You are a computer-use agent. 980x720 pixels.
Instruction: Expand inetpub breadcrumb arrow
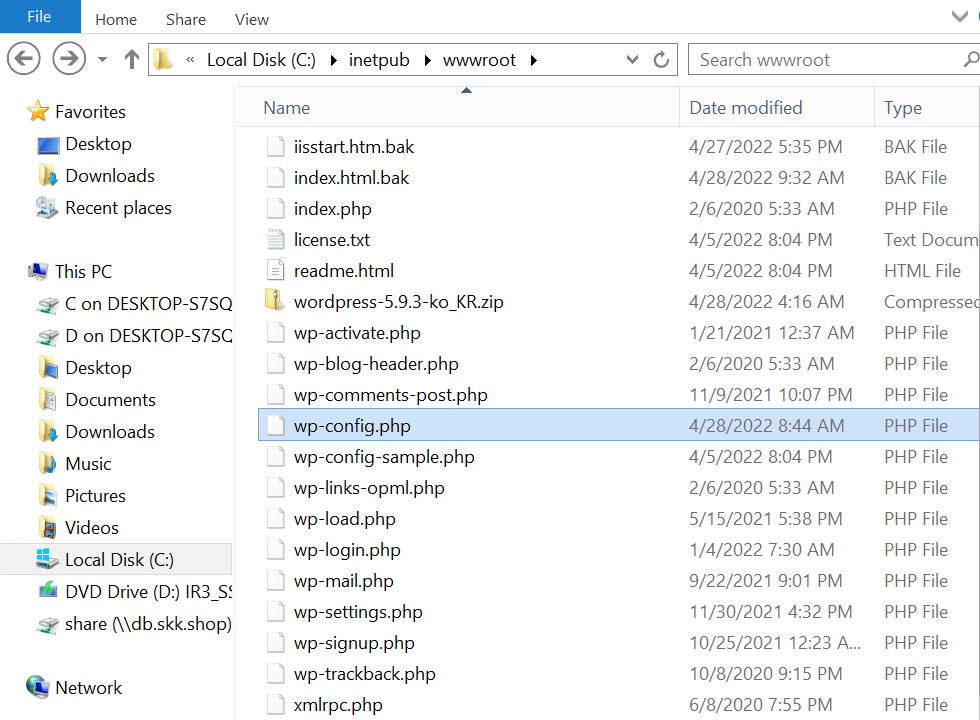(x=428, y=60)
